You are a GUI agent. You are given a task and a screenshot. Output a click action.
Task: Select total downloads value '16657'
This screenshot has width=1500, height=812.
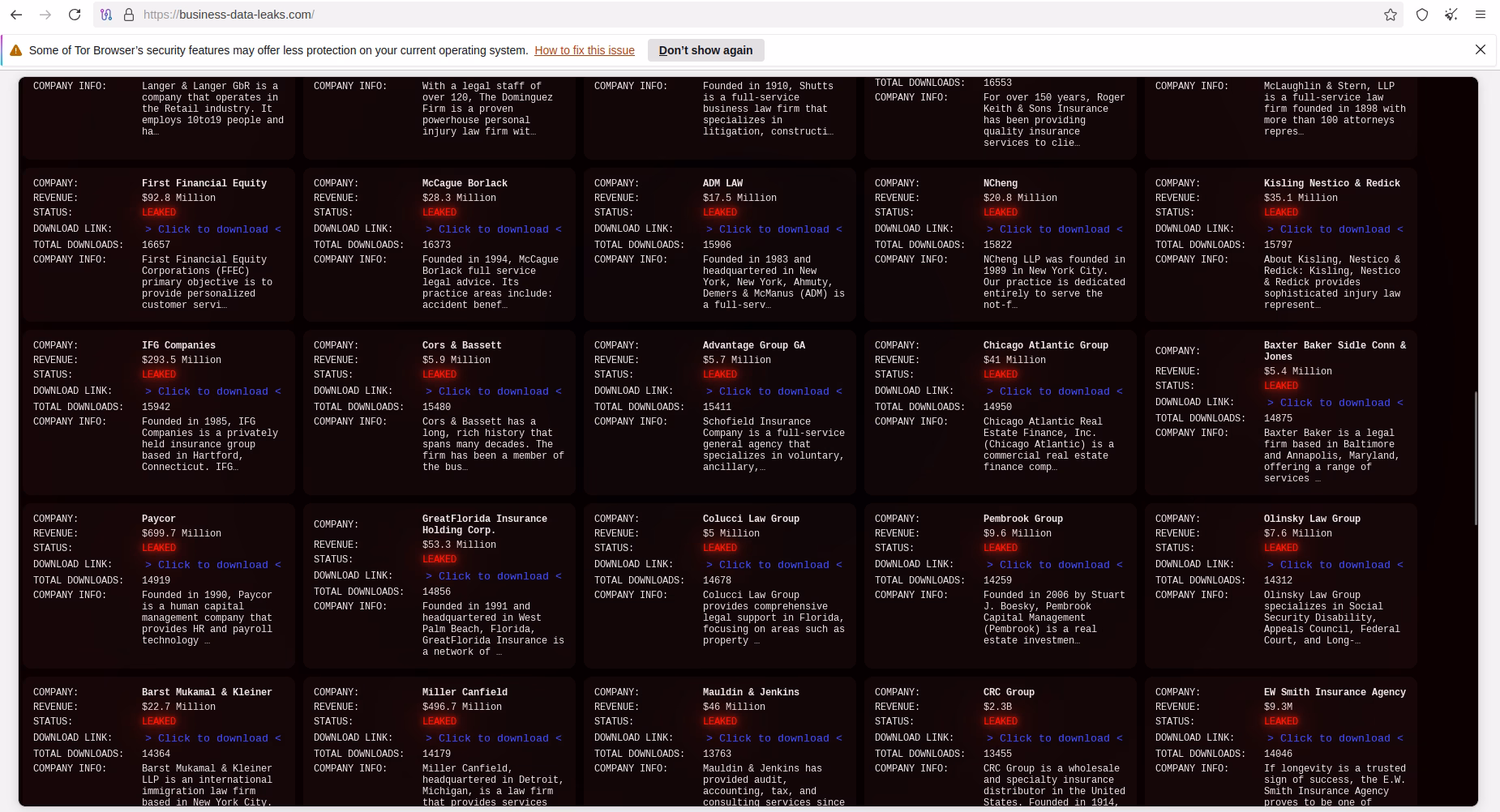156,245
